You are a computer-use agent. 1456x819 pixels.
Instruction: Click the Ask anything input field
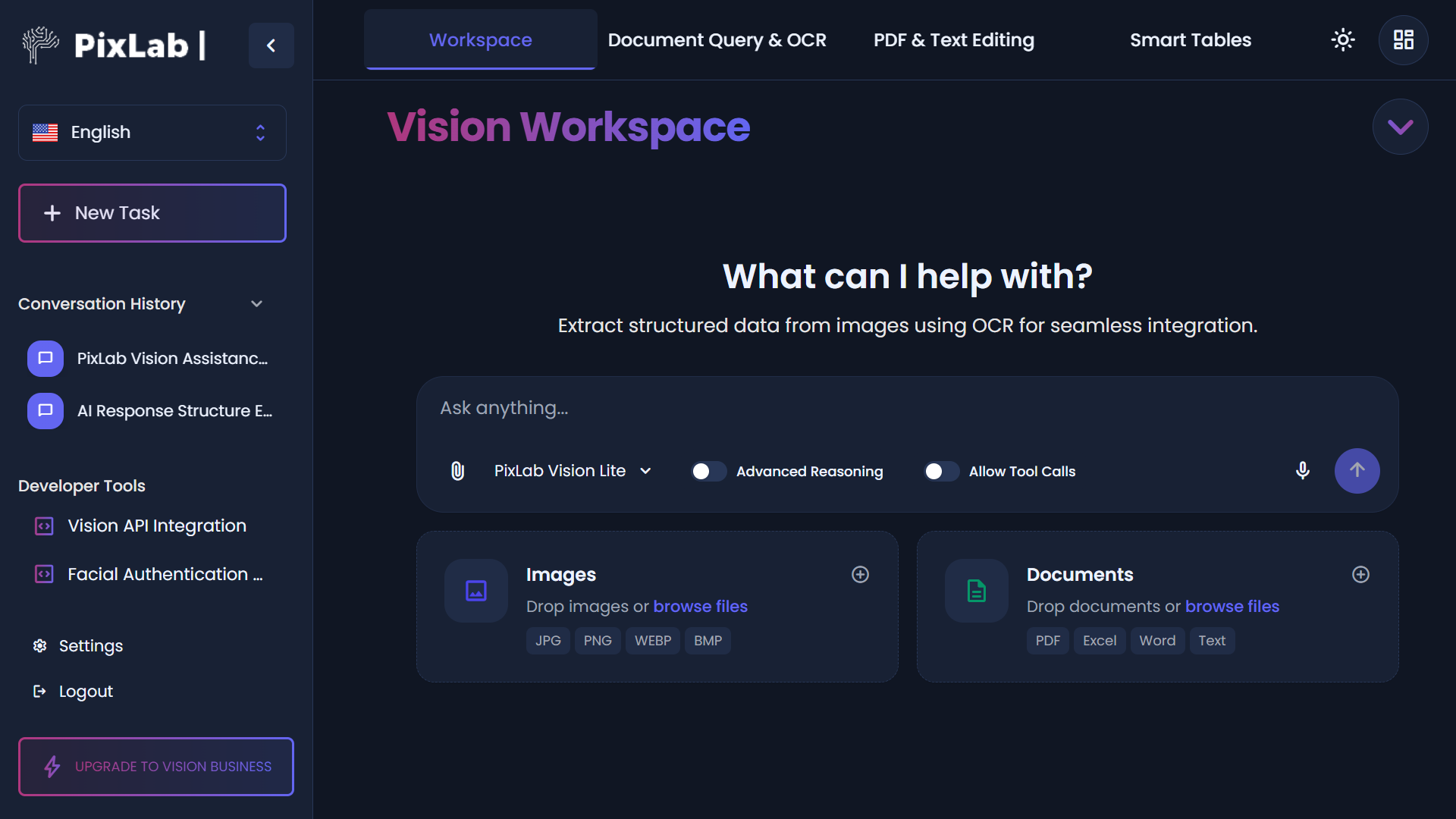pyautogui.click(x=906, y=409)
